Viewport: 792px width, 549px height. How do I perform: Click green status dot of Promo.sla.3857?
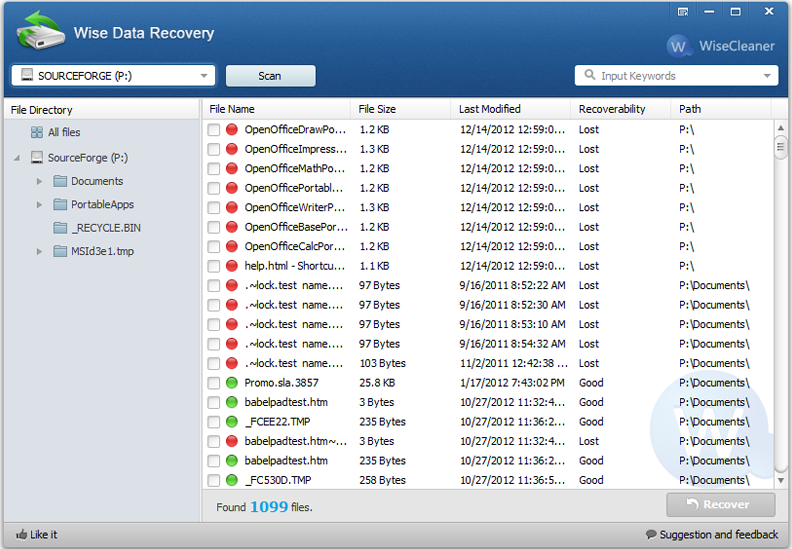pos(232,382)
